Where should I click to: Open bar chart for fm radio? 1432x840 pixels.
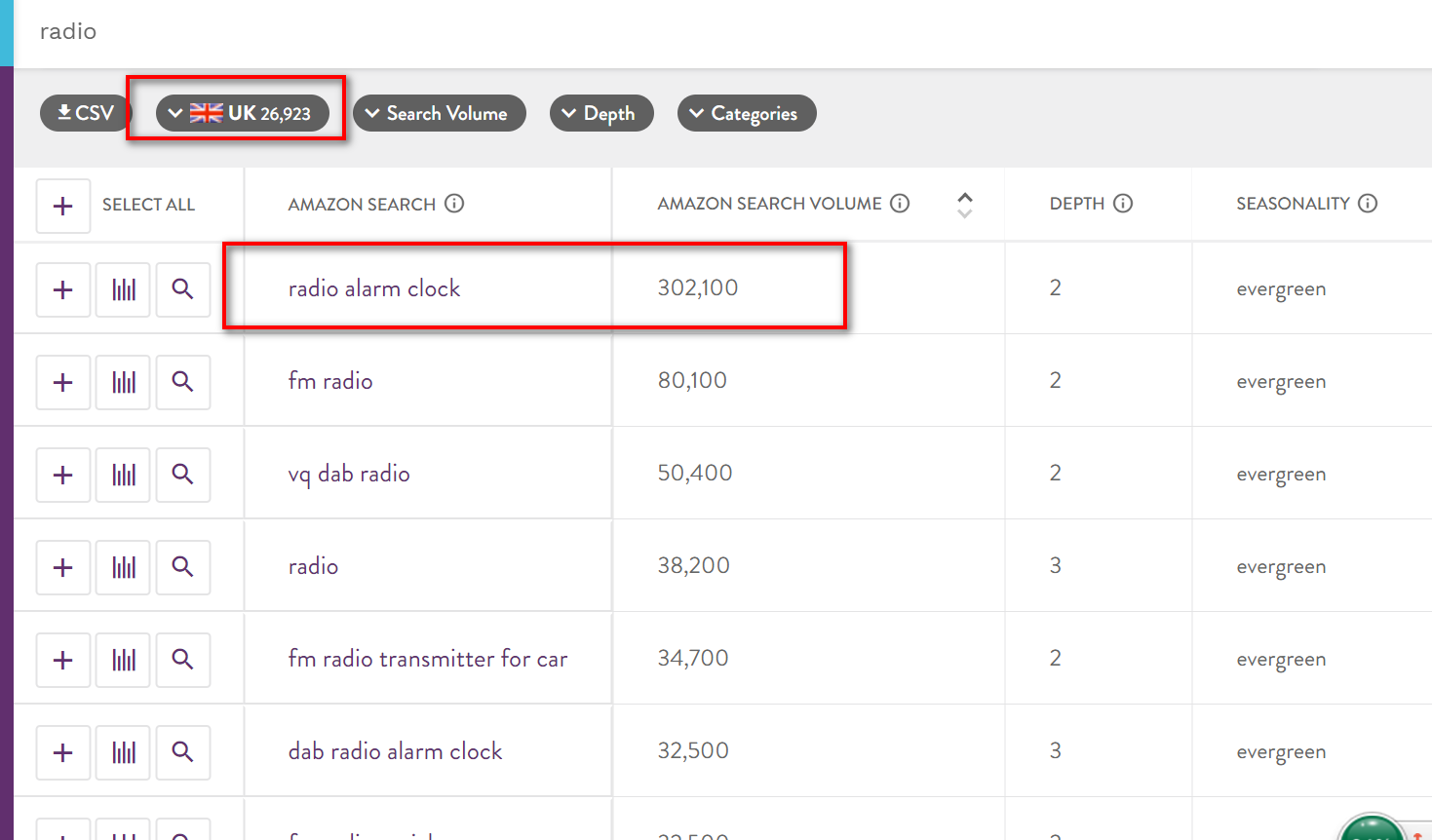(x=123, y=382)
